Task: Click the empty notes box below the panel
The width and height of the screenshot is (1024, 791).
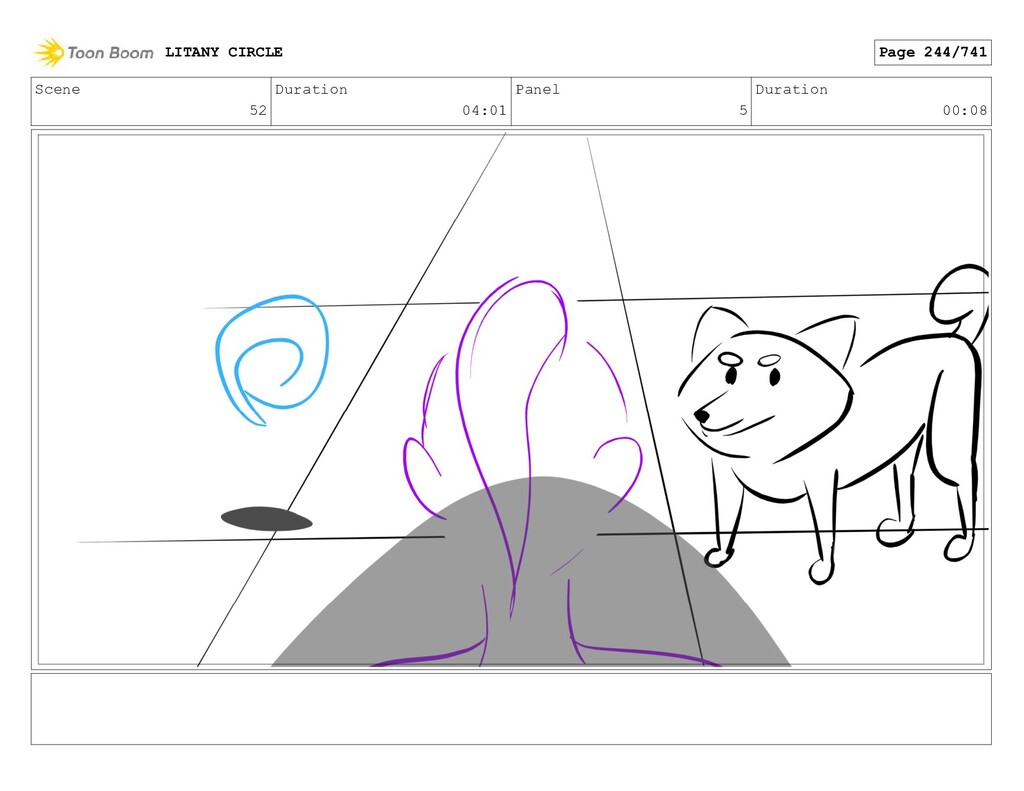Action: pyautogui.click(x=511, y=709)
